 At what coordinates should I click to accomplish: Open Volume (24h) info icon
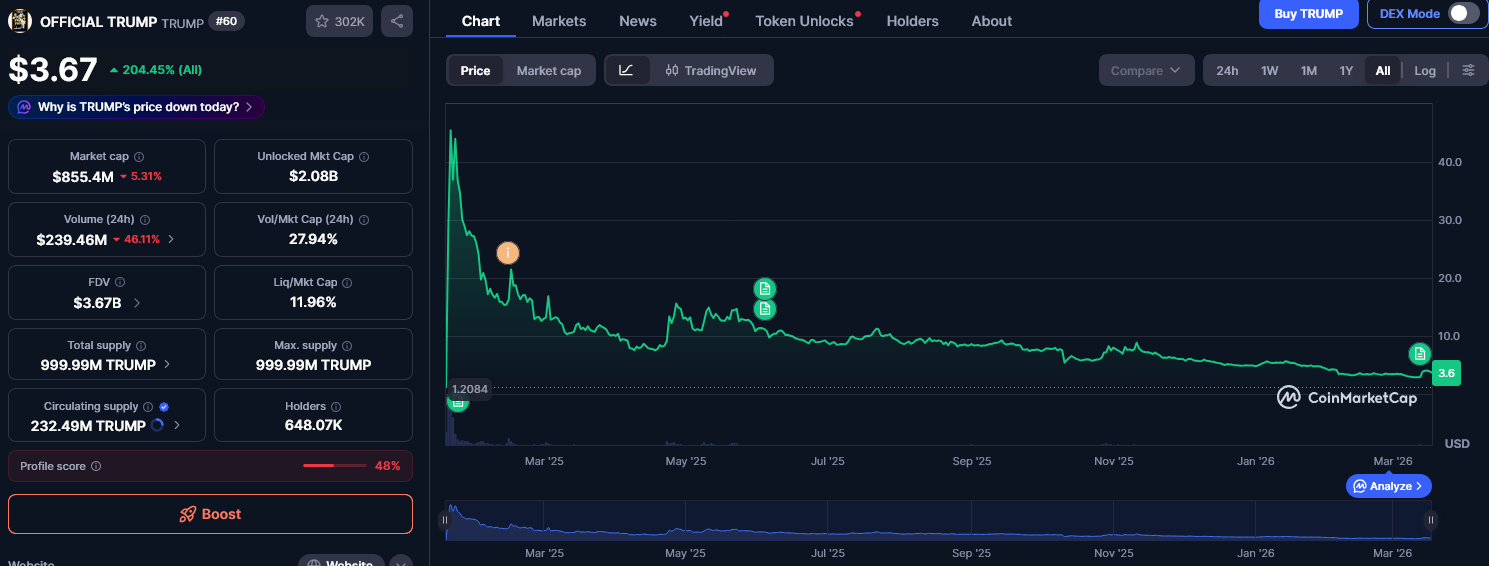(x=145, y=220)
